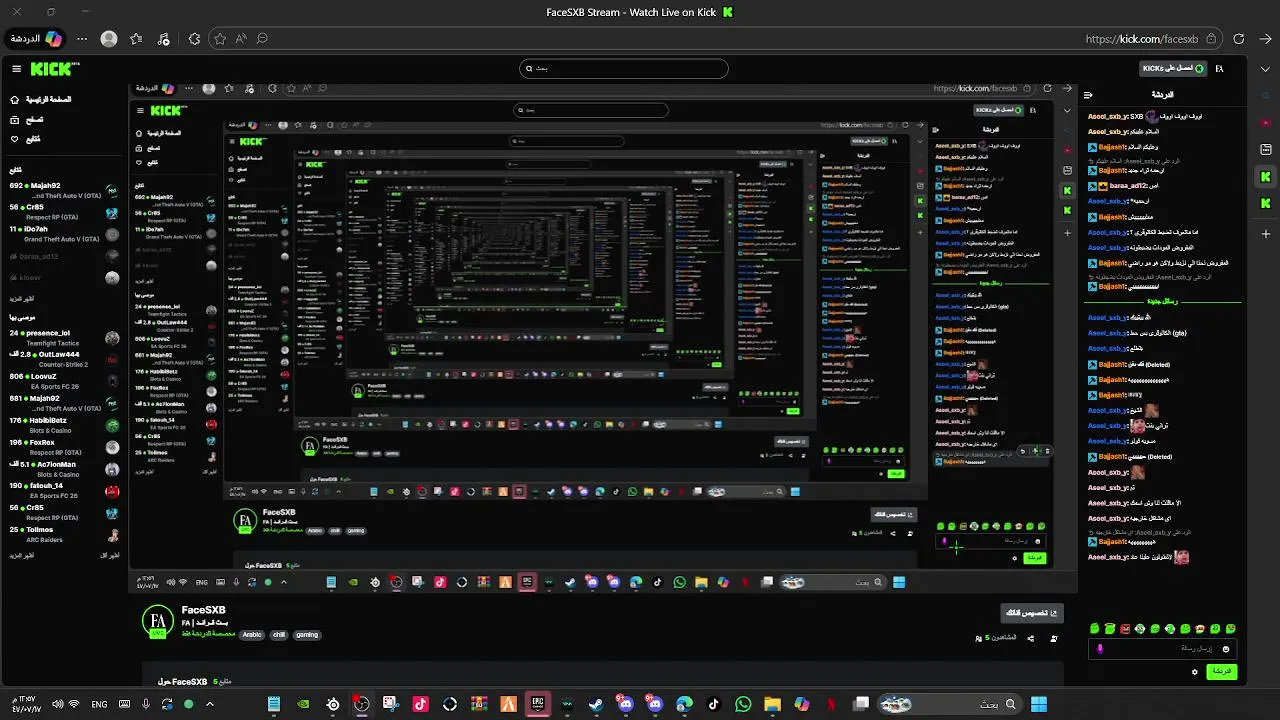Collapse the chat panel with the arrow icon
1280x720 pixels.
(1088, 95)
